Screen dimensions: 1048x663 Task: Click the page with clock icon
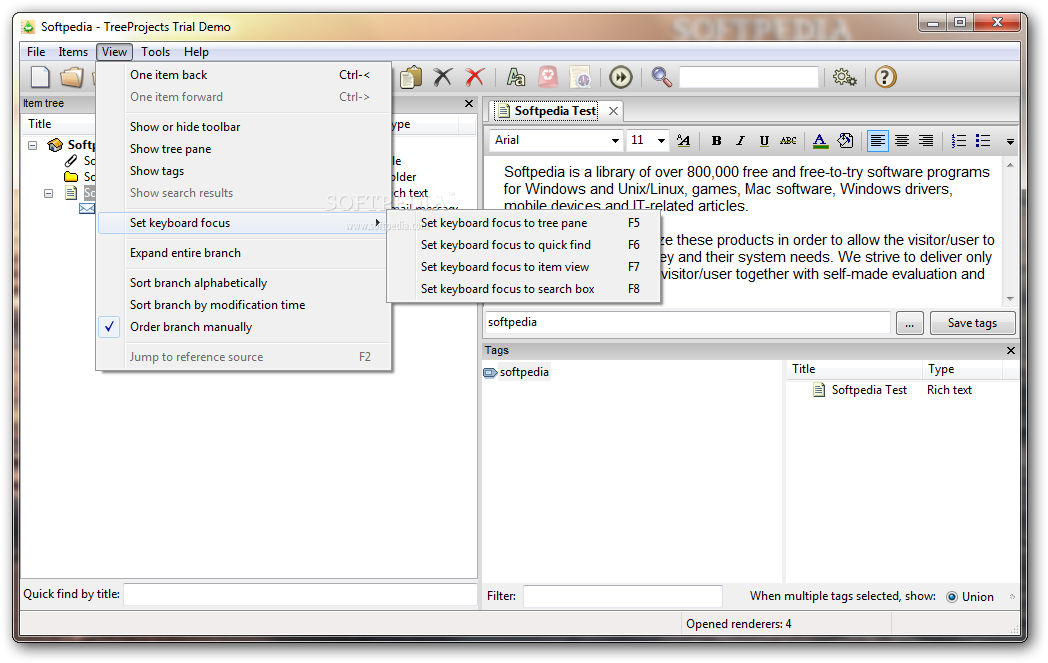(x=580, y=78)
